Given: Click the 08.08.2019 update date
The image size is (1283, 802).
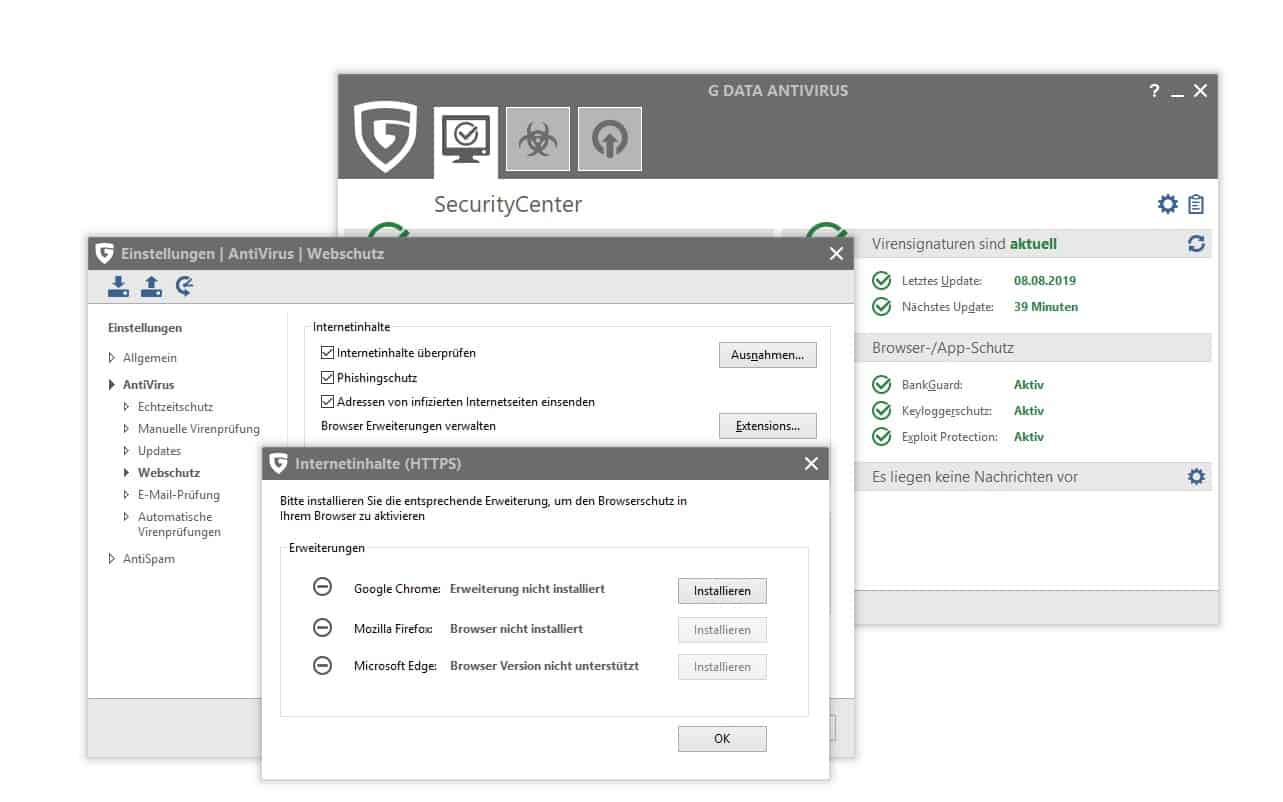Looking at the screenshot, I should [x=1045, y=281].
